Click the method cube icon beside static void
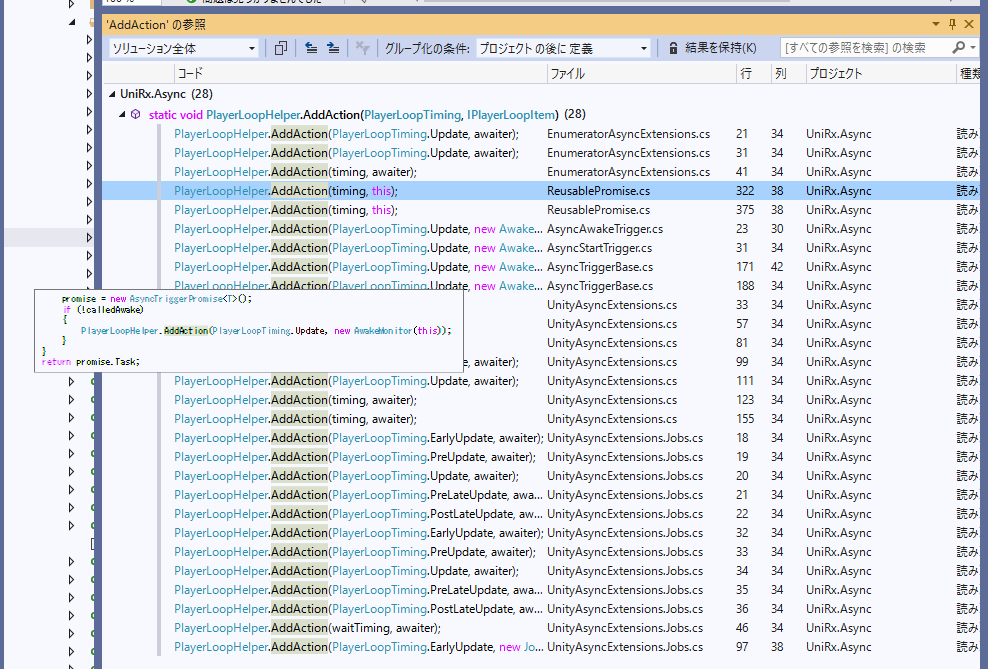 click(x=135, y=115)
